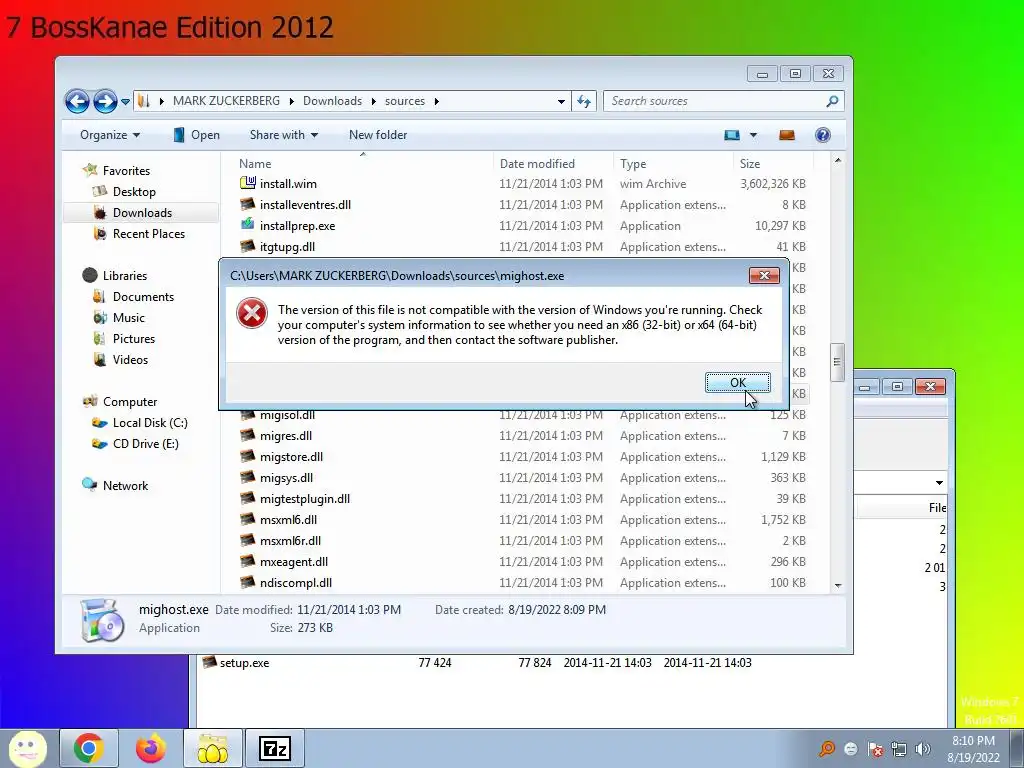Toggle the preview pane icon
The image size is (1024, 768).
(x=787, y=135)
